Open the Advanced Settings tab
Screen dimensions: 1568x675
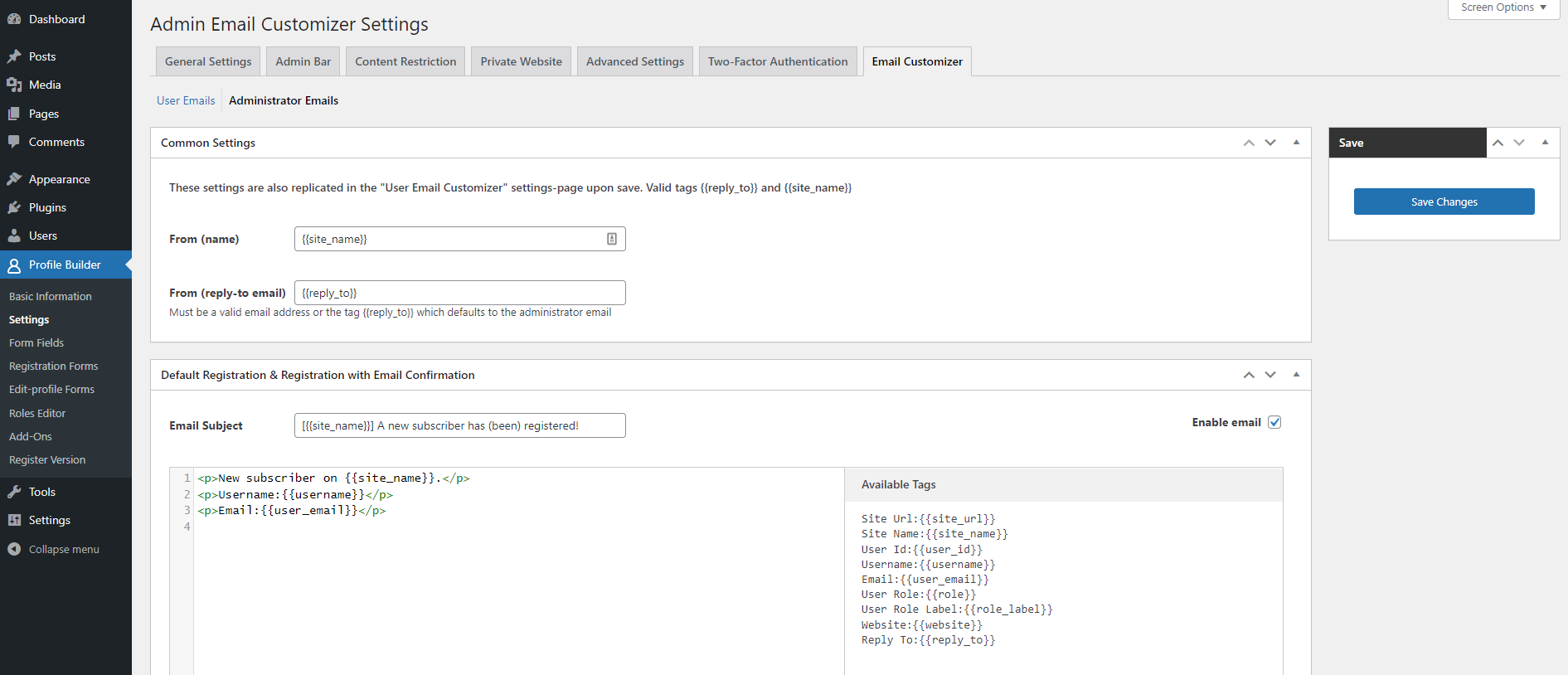pos(635,61)
